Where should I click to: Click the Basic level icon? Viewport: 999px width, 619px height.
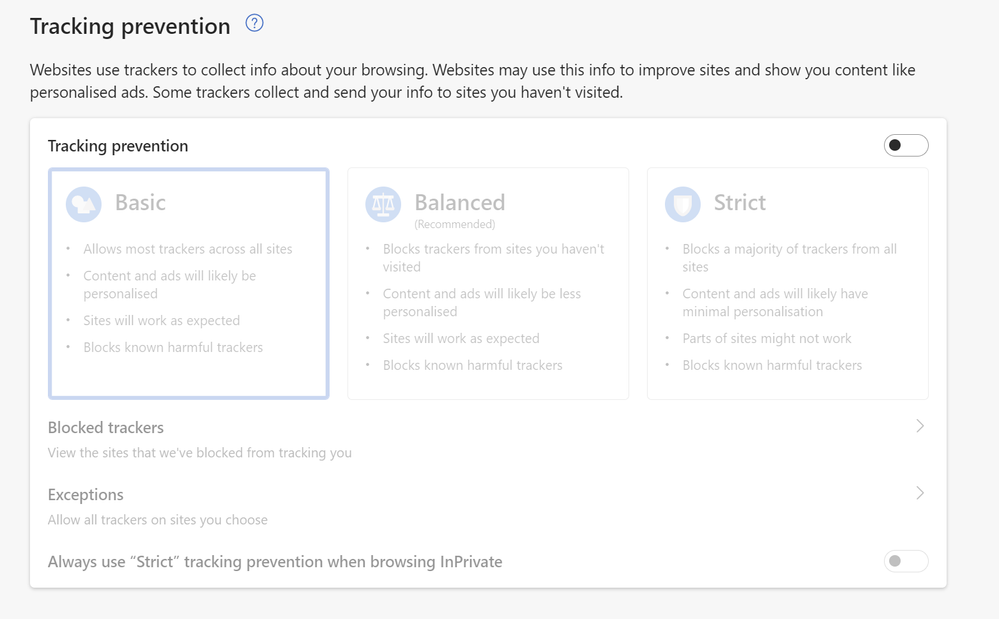point(84,204)
